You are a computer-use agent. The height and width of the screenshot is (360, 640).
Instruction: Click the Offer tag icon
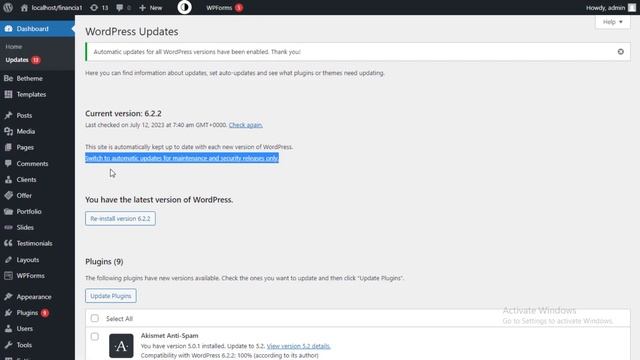click(x=9, y=195)
